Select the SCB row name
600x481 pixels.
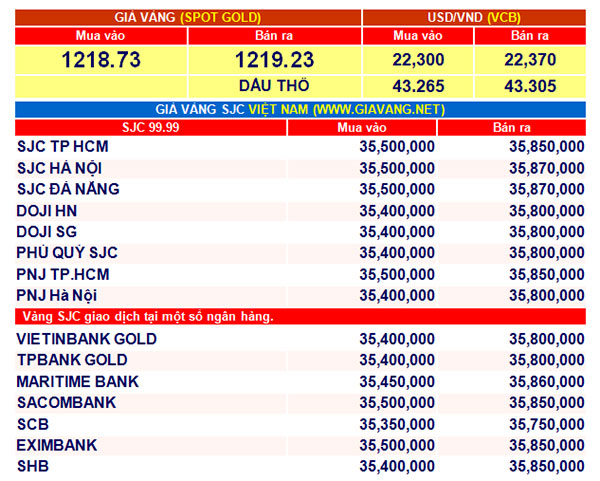[x=33, y=424]
